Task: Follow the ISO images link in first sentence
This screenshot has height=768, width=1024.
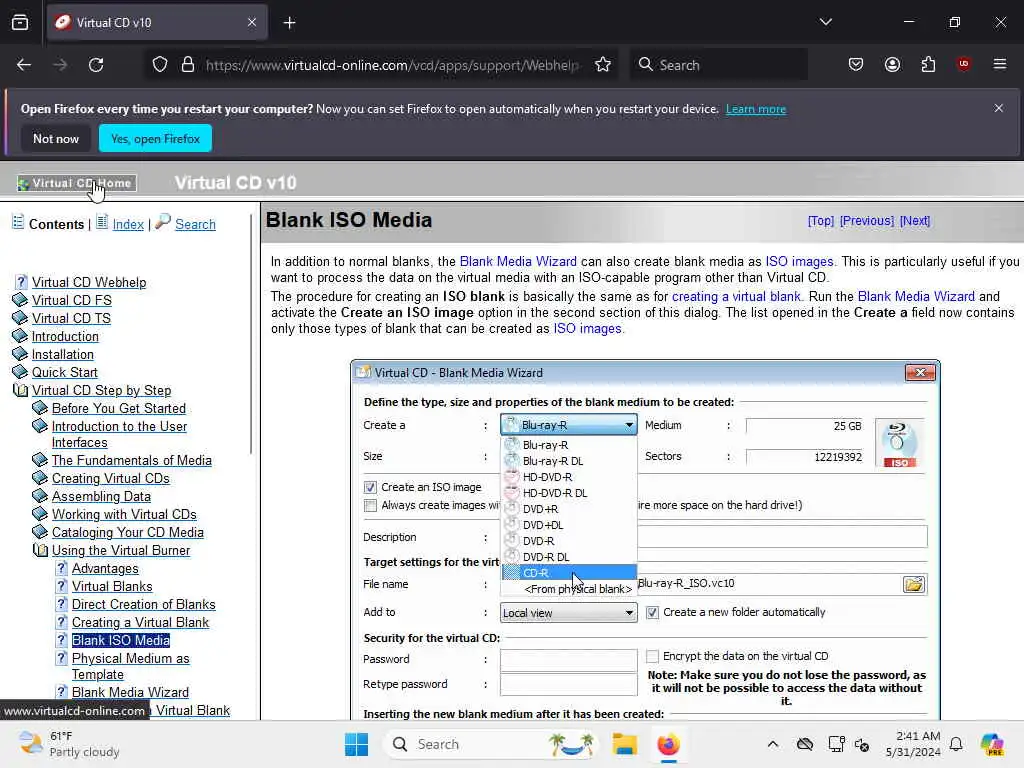Action: pyautogui.click(x=799, y=261)
